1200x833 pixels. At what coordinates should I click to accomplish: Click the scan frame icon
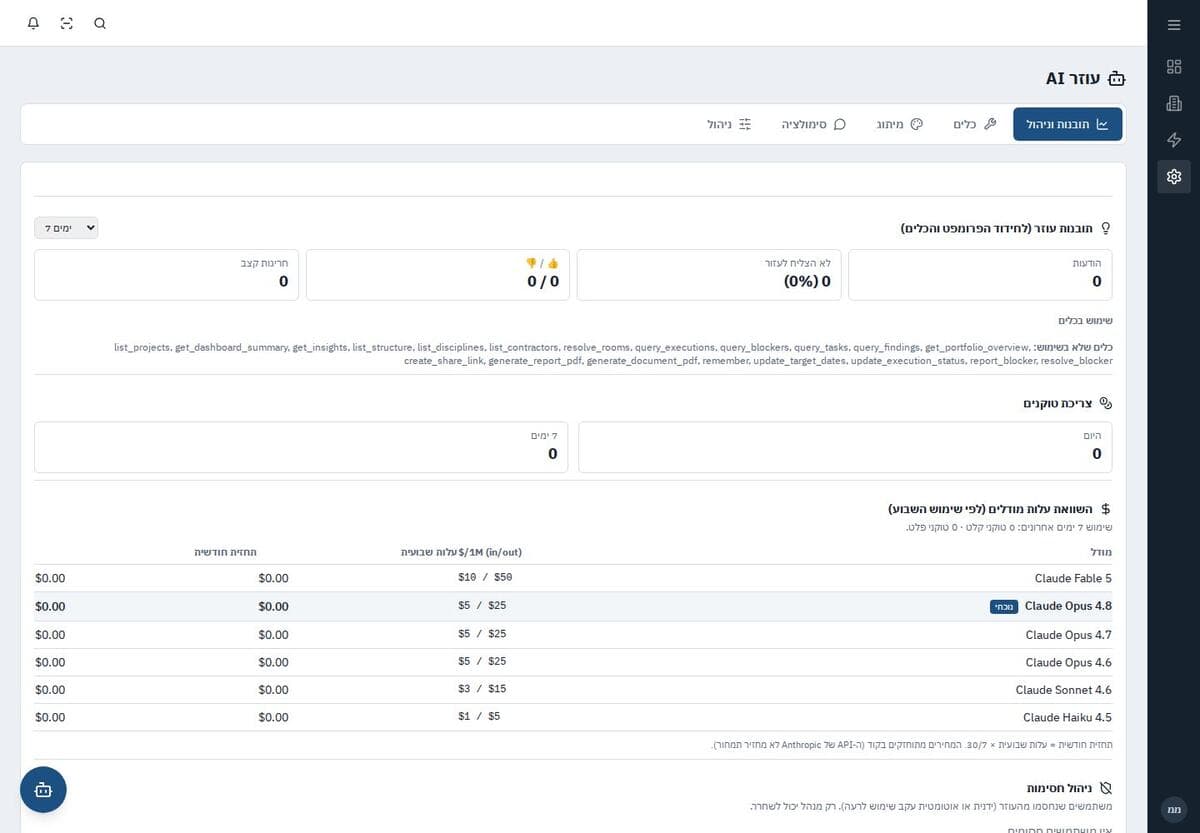tap(67, 23)
